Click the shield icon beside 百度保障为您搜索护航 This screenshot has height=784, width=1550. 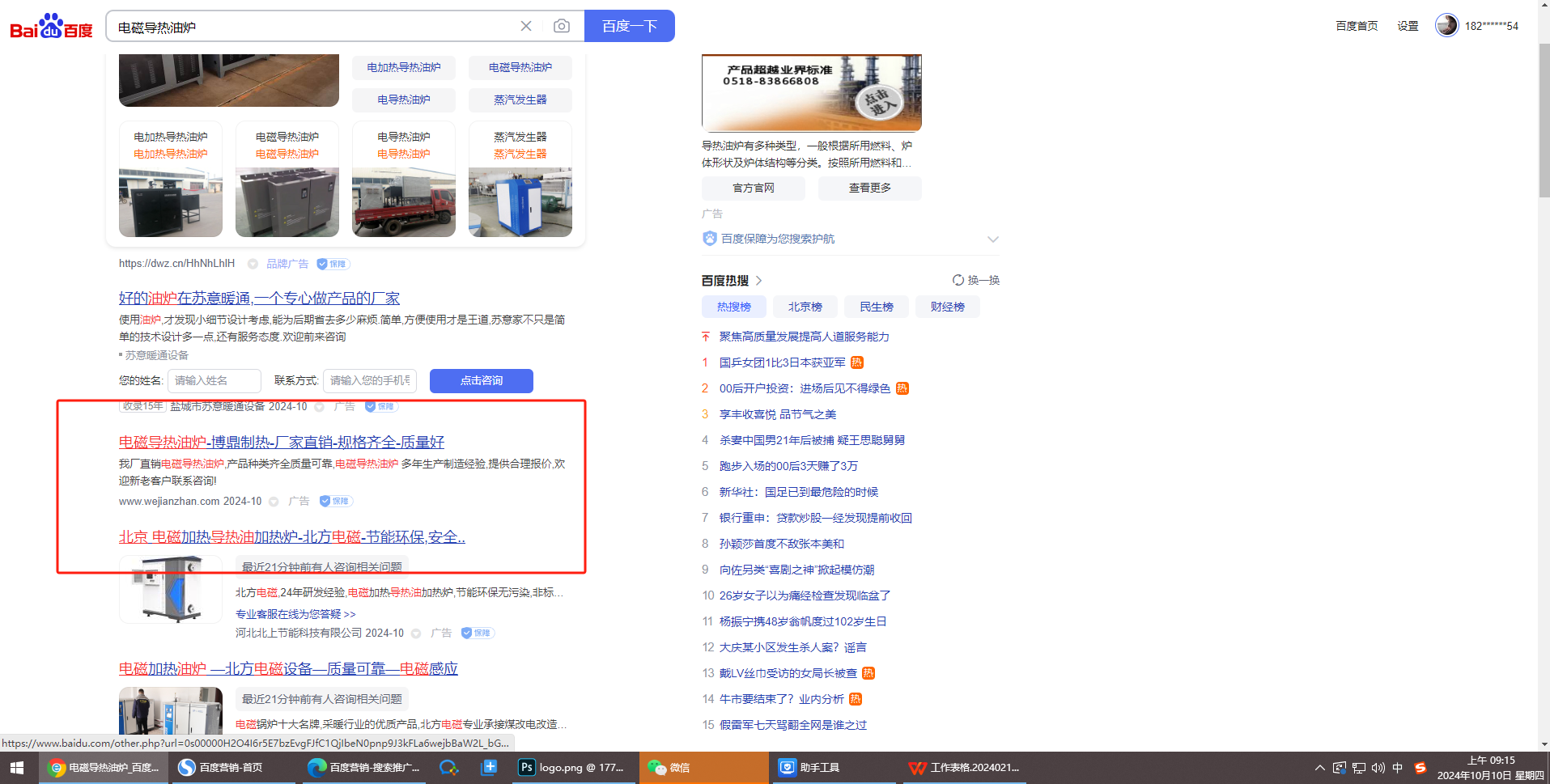(x=710, y=239)
